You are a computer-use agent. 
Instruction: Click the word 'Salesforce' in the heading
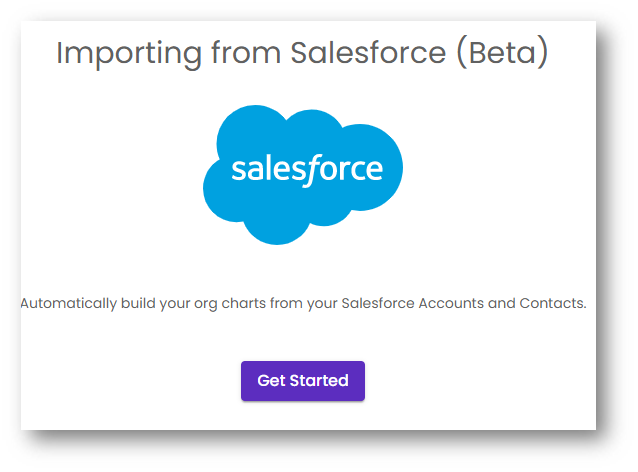[368, 52]
